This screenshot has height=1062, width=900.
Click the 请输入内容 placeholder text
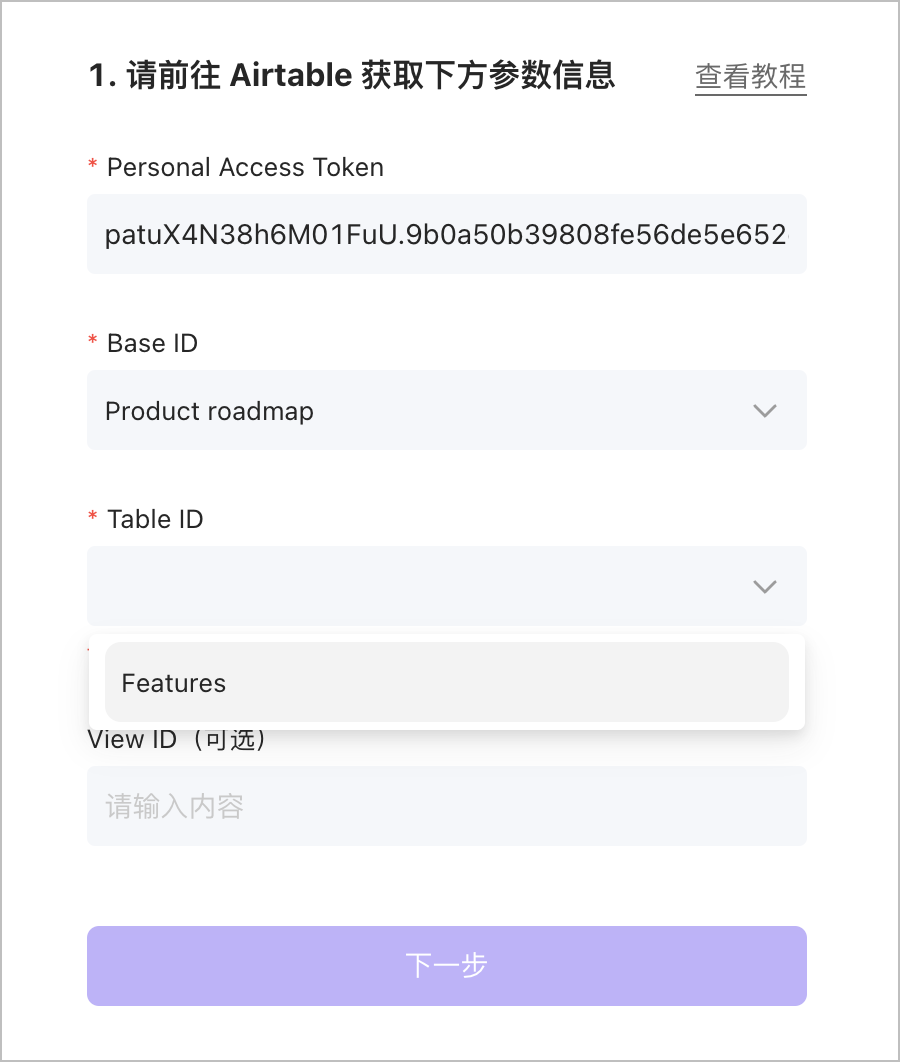pos(175,806)
